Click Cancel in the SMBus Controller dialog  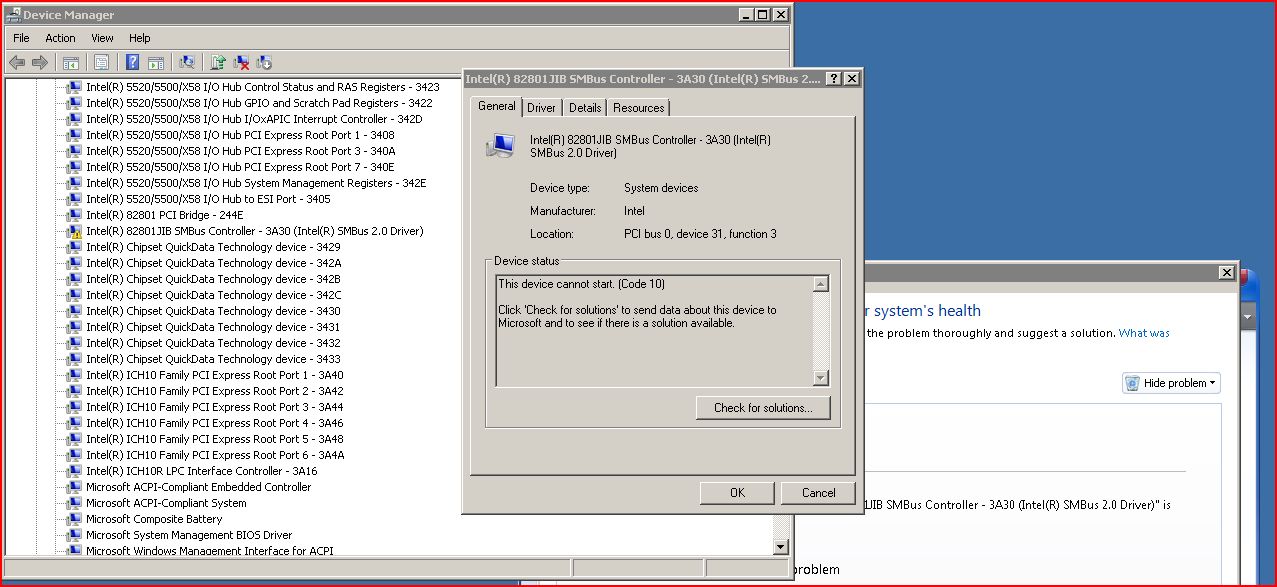point(819,493)
